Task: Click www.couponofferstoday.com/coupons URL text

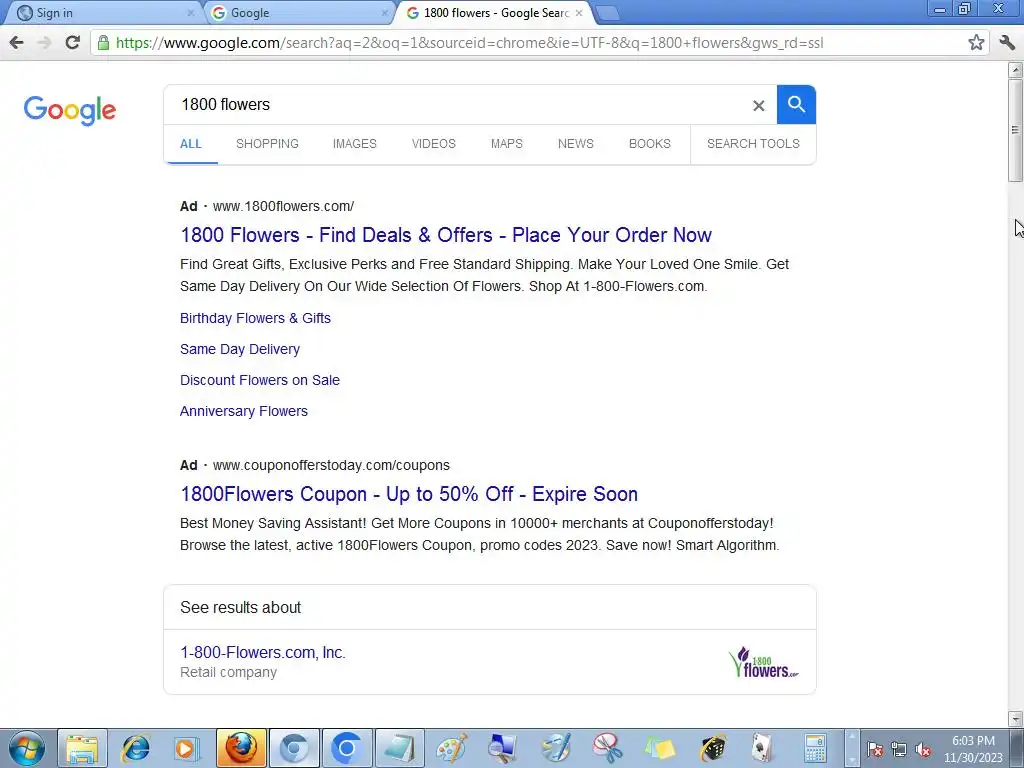Action: [x=331, y=466]
